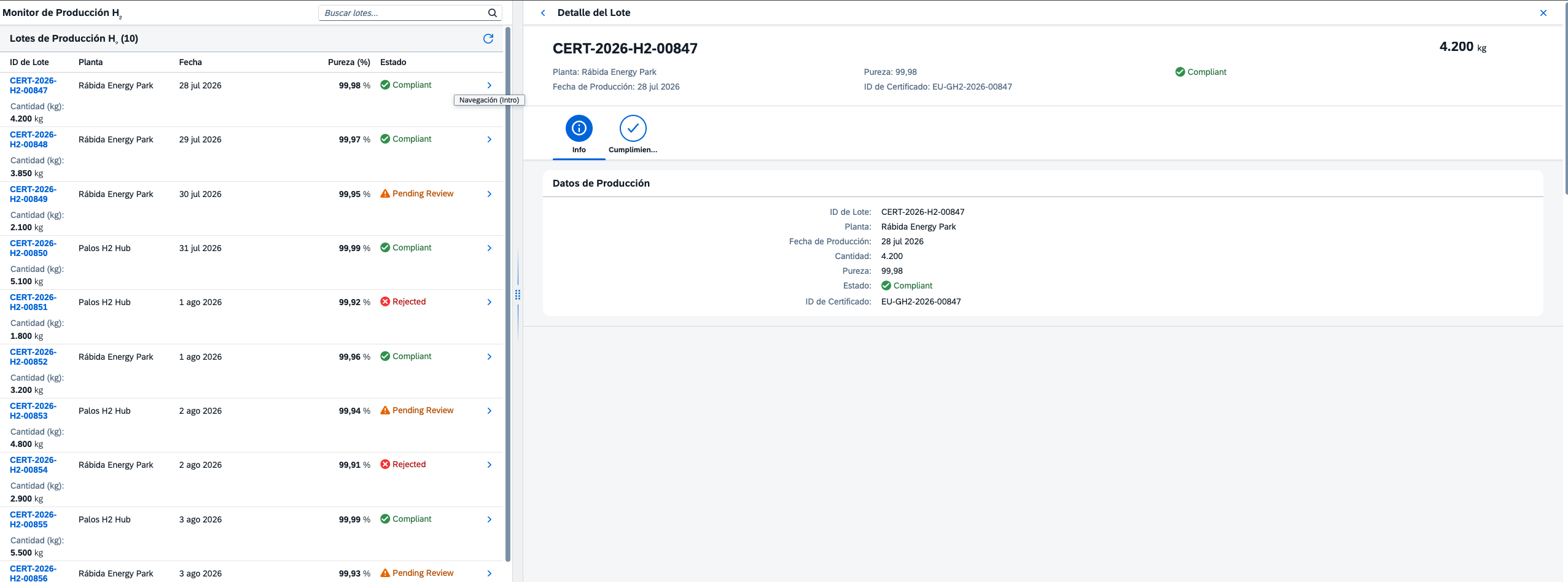Screen dimensions: 1568x582
Task: Open lot link CERT-2026-H2-00855
Action: pos(33,519)
